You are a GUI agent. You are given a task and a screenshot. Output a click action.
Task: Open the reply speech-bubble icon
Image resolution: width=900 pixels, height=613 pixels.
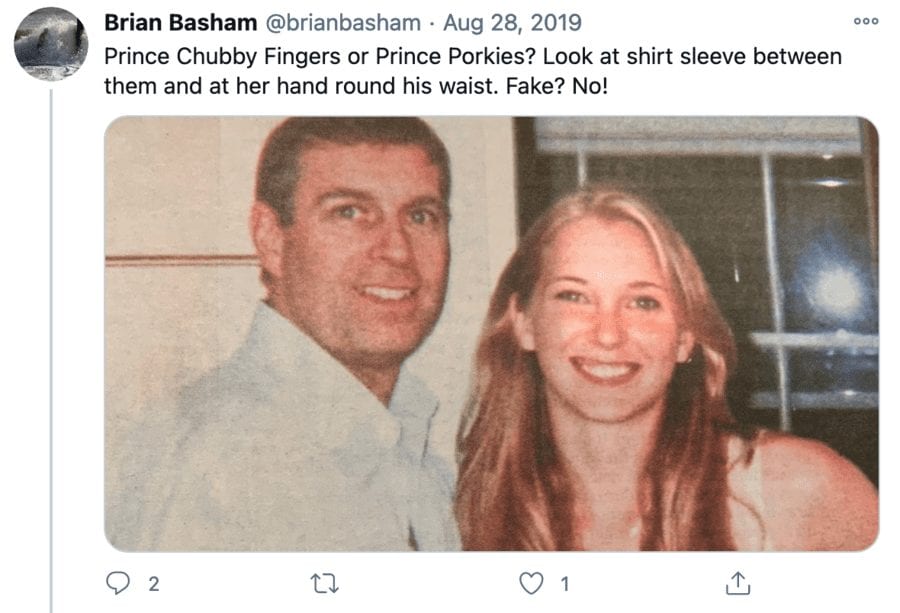[x=118, y=583]
